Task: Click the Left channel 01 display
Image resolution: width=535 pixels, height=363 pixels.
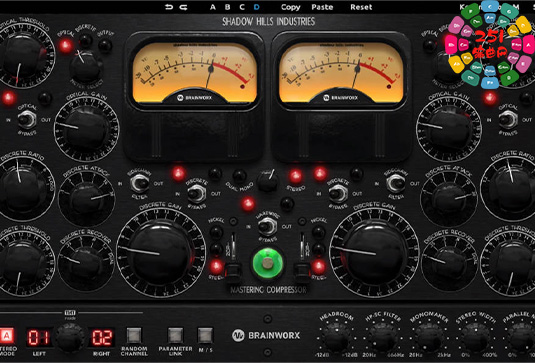Action: [39, 337]
